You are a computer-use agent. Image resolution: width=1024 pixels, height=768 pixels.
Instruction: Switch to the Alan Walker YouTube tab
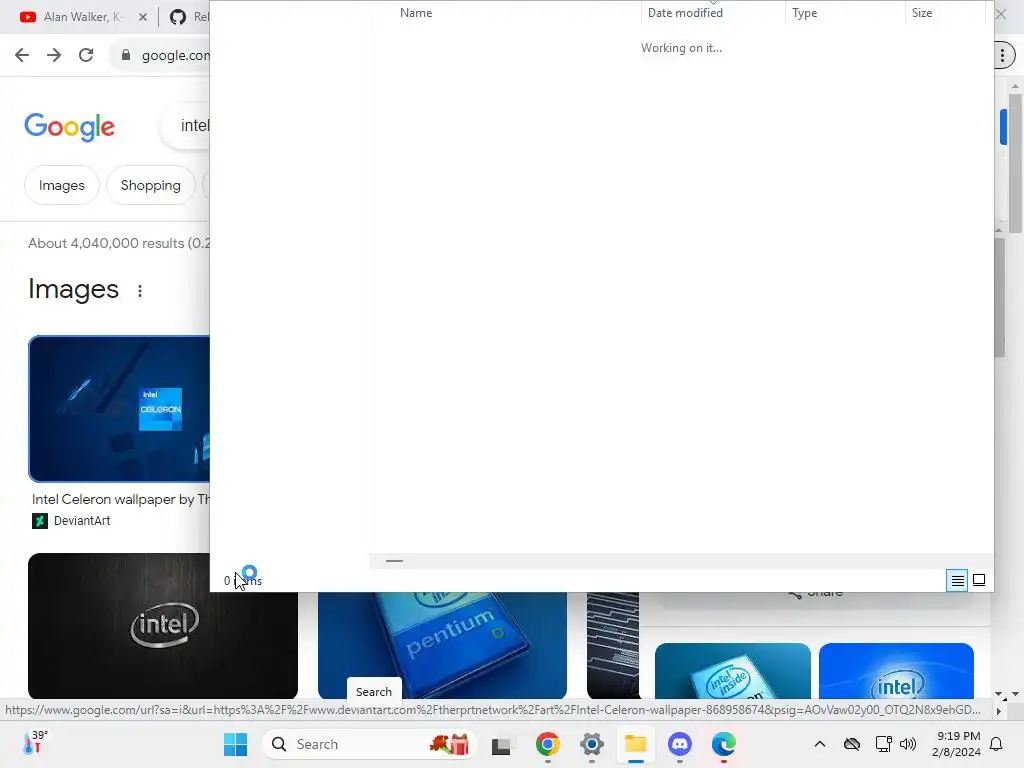pyautogui.click(x=83, y=17)
